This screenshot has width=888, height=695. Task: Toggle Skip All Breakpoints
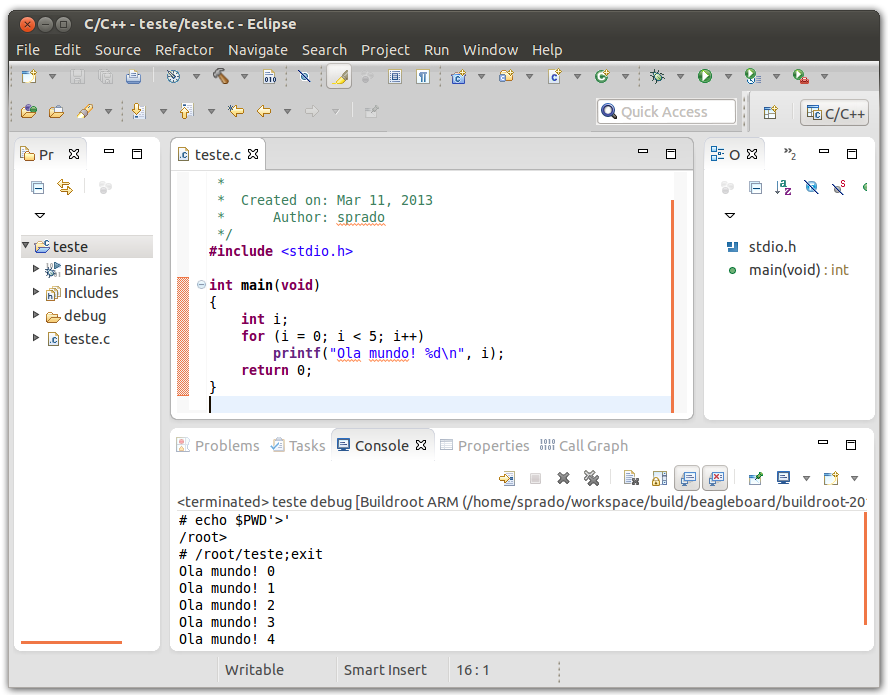(304, 76)
